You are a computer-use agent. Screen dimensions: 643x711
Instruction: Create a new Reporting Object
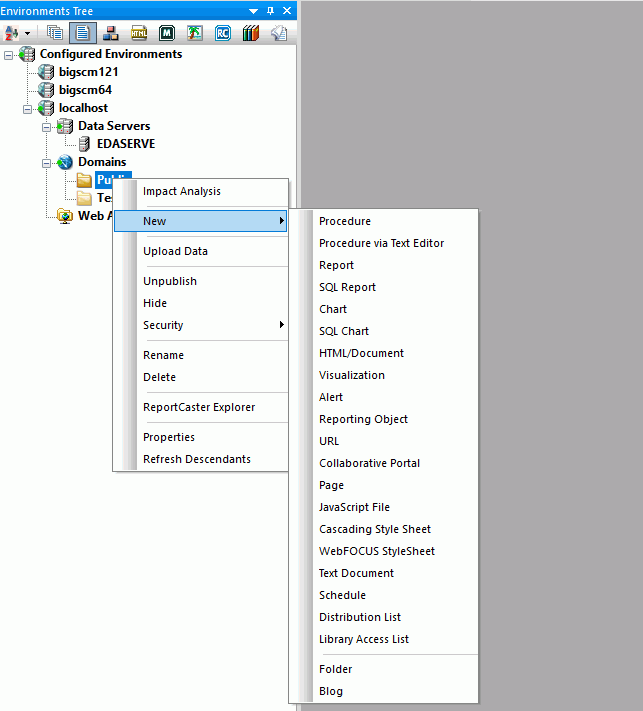point(363,419)
